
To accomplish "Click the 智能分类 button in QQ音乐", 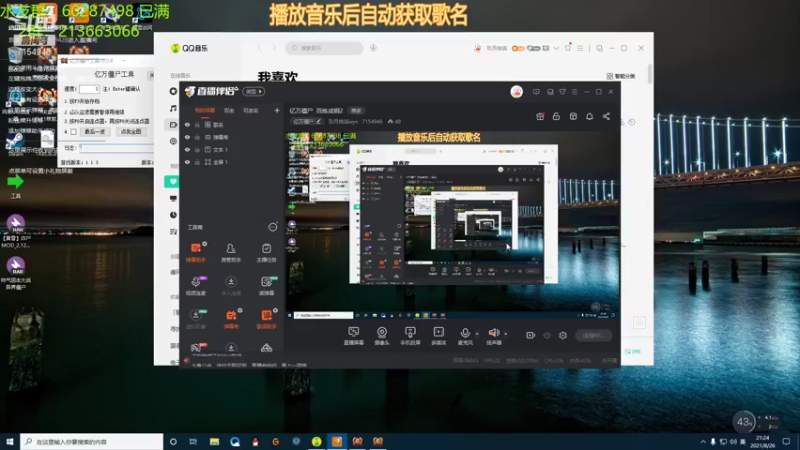I will 621,76.
